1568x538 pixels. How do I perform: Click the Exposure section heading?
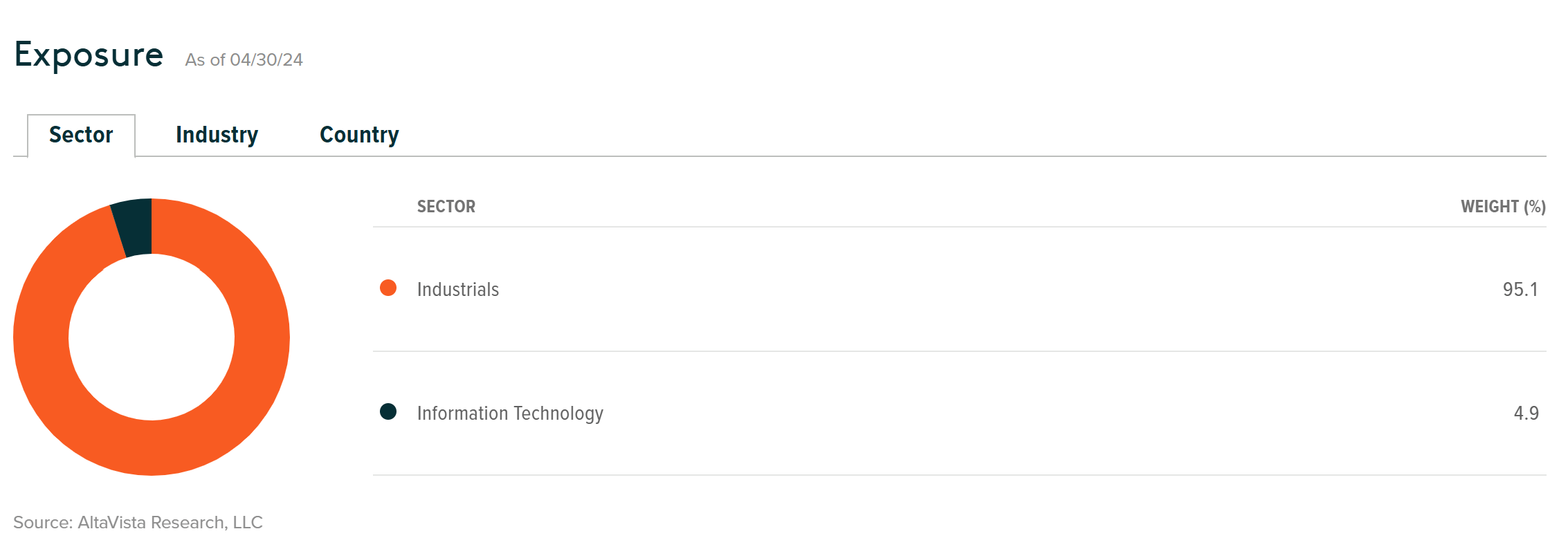(89, 55)
